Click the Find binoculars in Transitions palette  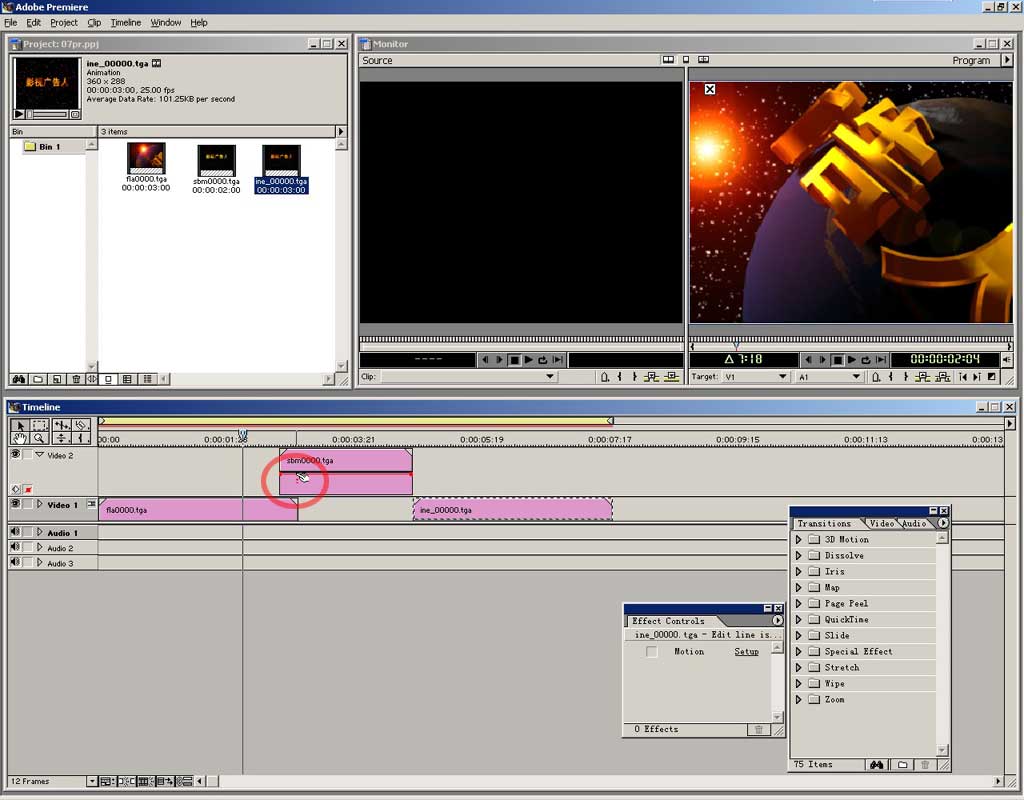pyautogui.click(x=876, y=765)
